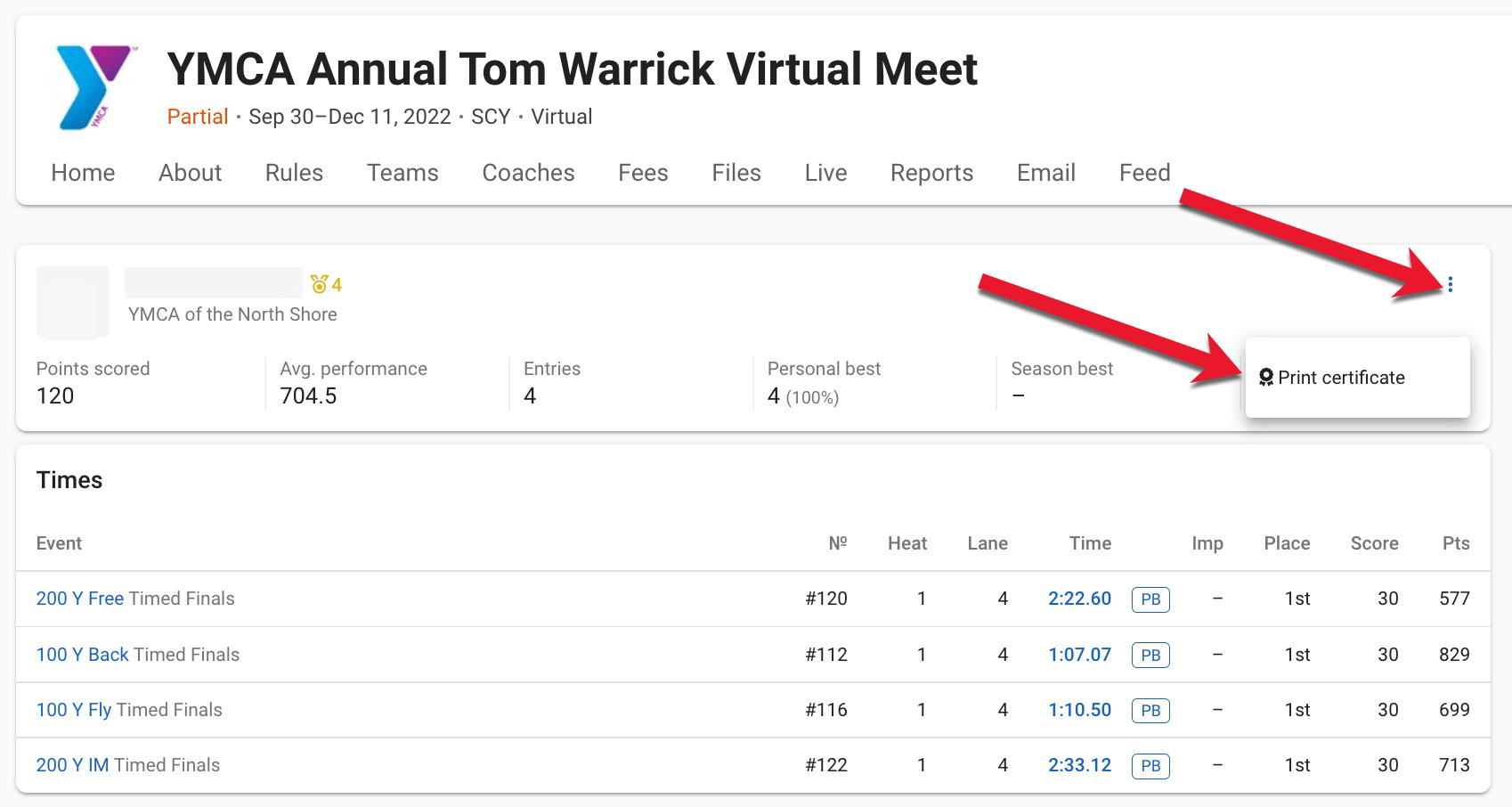This screenshot has width=1512, height=807.
Task: Switch to the Feed tab
Action: point(1144,173)
